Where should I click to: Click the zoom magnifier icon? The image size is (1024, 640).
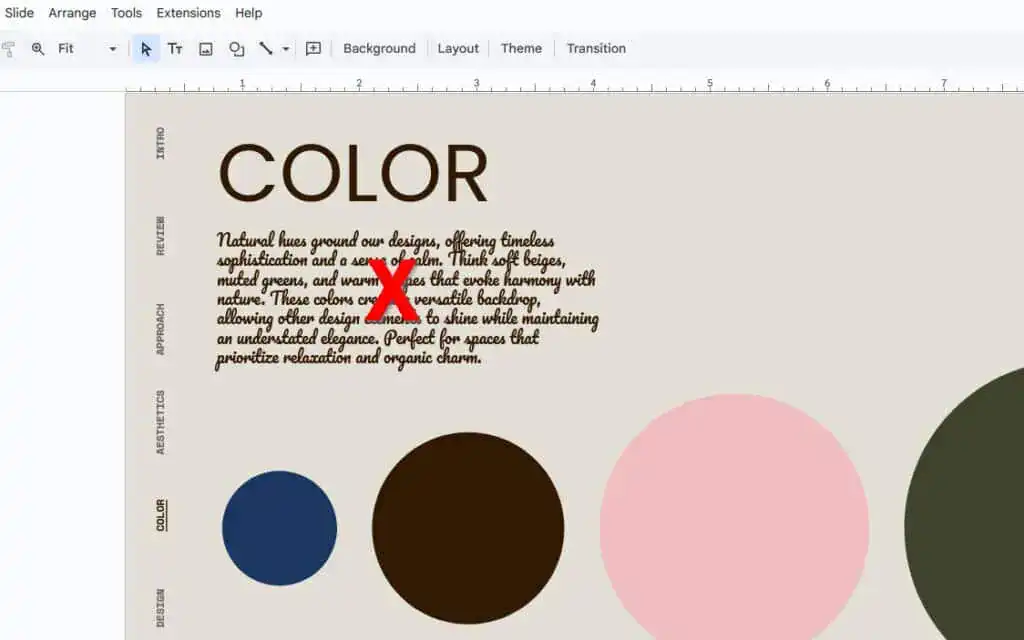coord(38,48)
